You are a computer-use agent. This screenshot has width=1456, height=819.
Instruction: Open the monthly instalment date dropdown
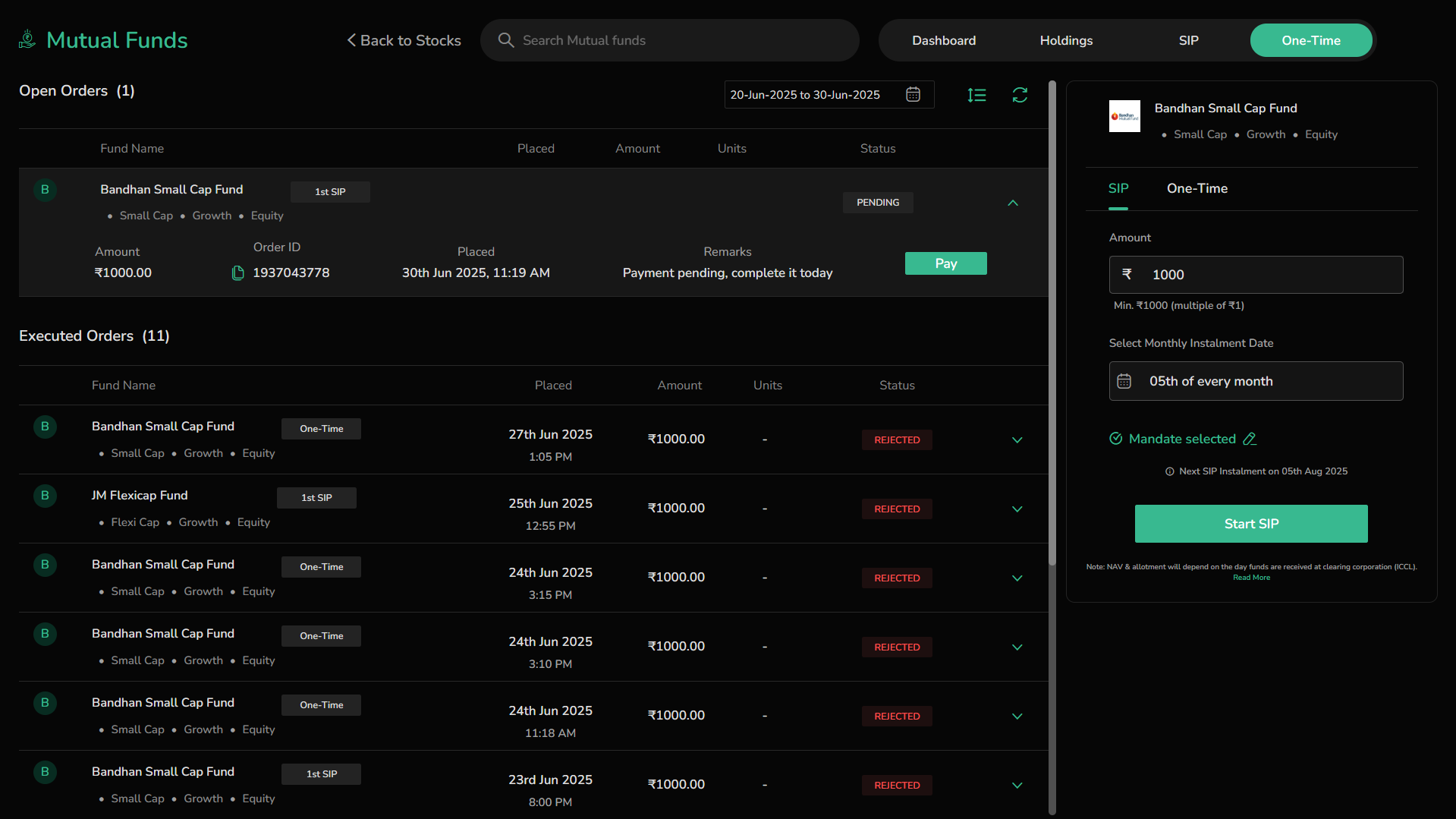[x=1256, y=381]
